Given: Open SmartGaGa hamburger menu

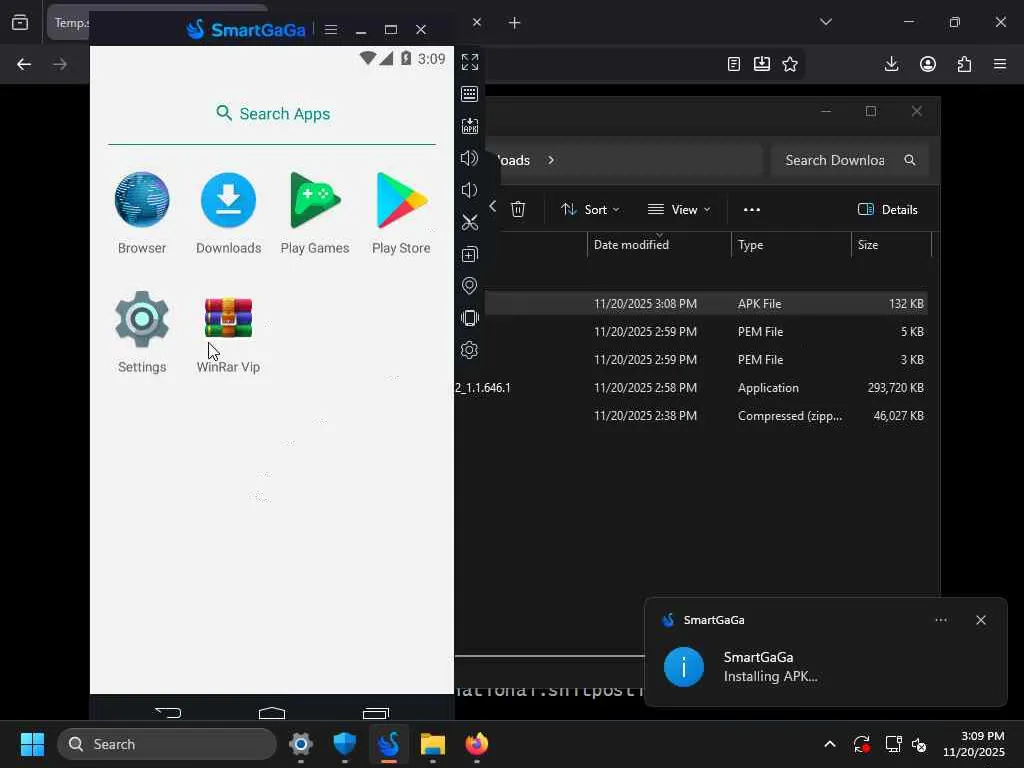Looking at the screenshot, I should (x=331, y=29).
